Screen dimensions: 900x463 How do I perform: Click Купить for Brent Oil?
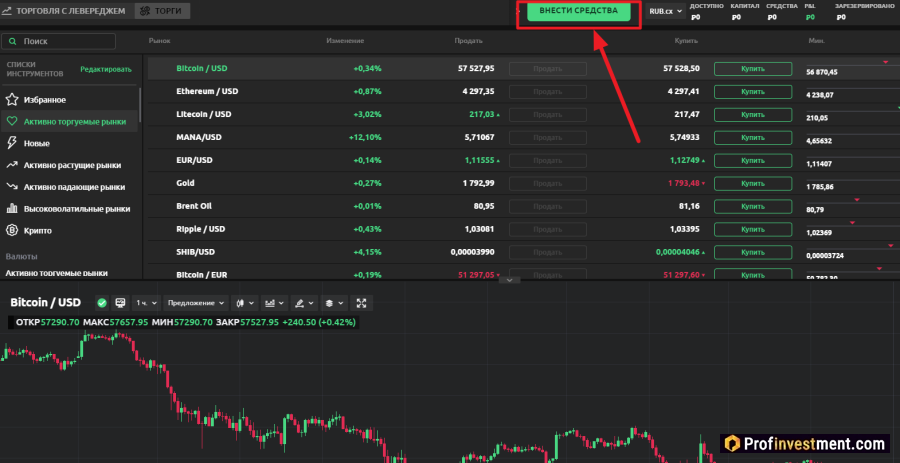pos(752,207)
